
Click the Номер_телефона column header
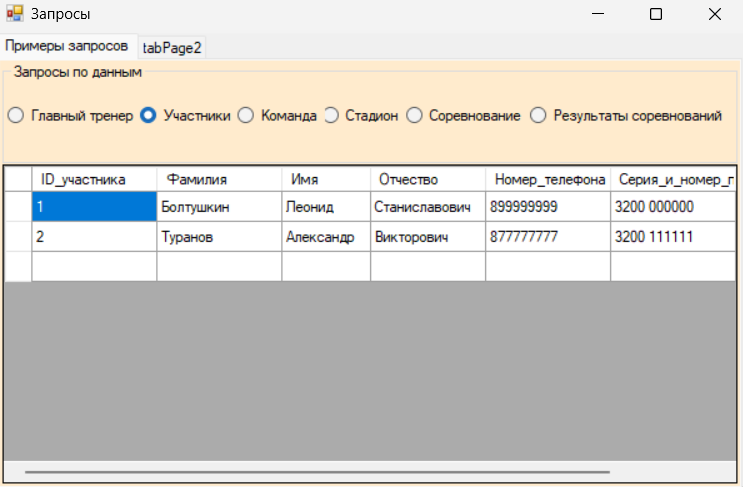[x=548, y=179]
